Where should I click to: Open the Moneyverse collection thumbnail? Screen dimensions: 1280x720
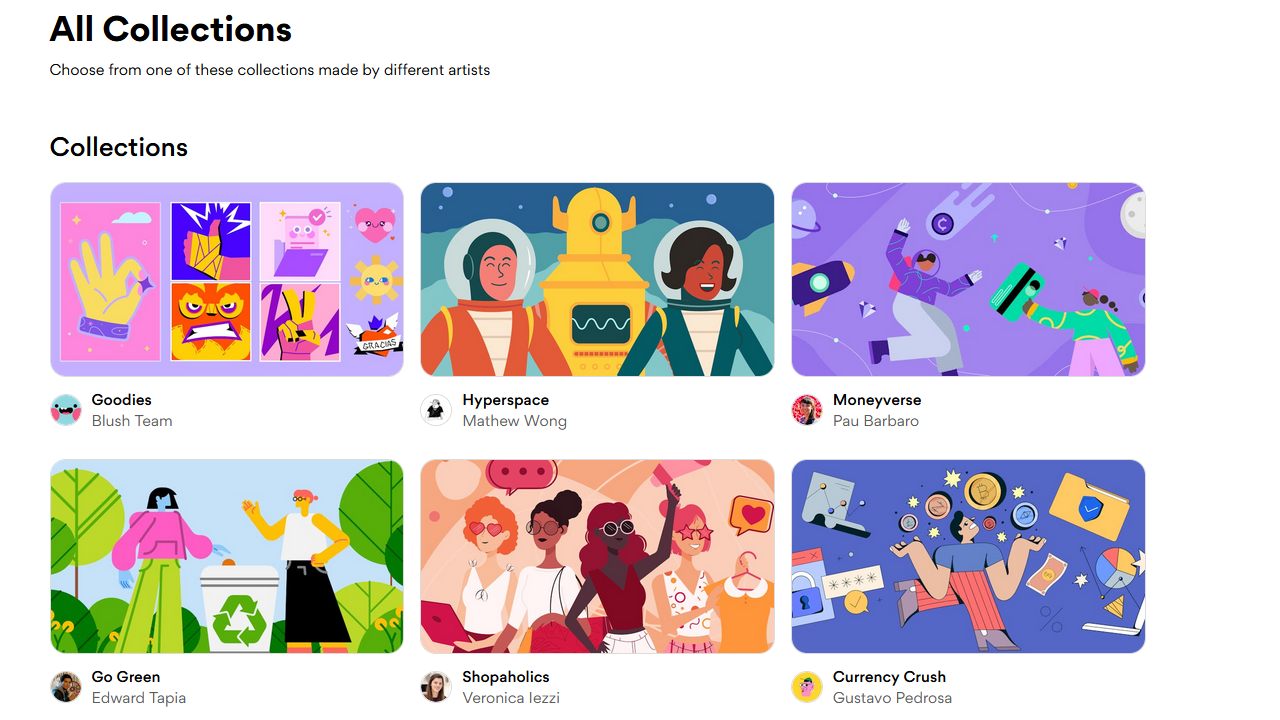point(968,279)
